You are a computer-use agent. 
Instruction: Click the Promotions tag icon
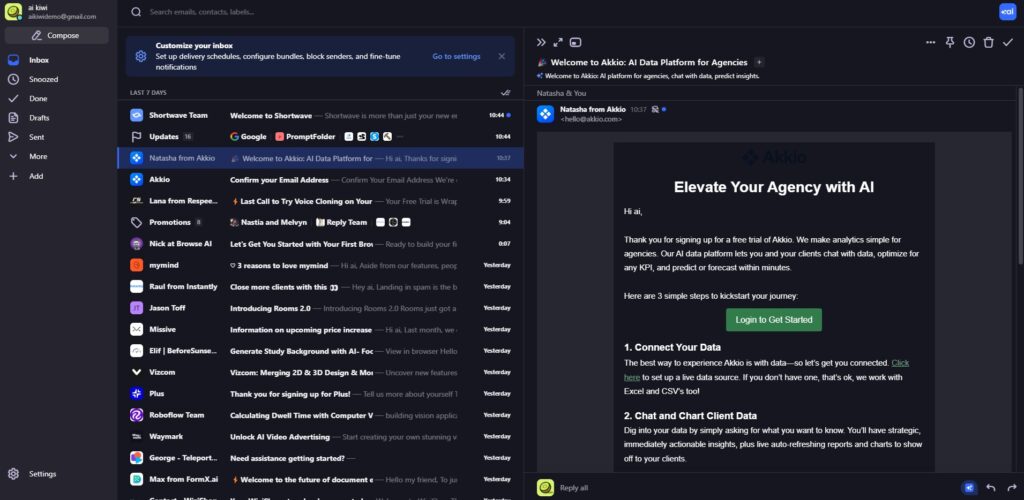136,223
